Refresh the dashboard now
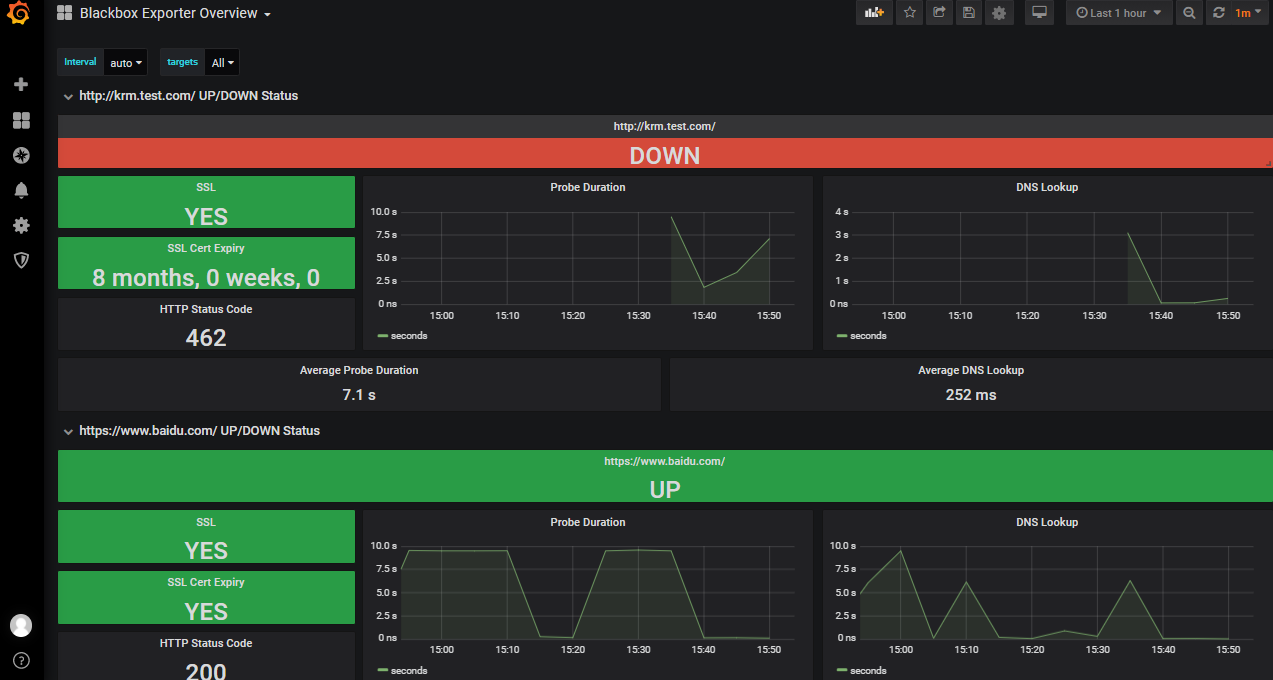Image resolution: width=1273 pixels, height=680 pixels. pos(1218,13)
